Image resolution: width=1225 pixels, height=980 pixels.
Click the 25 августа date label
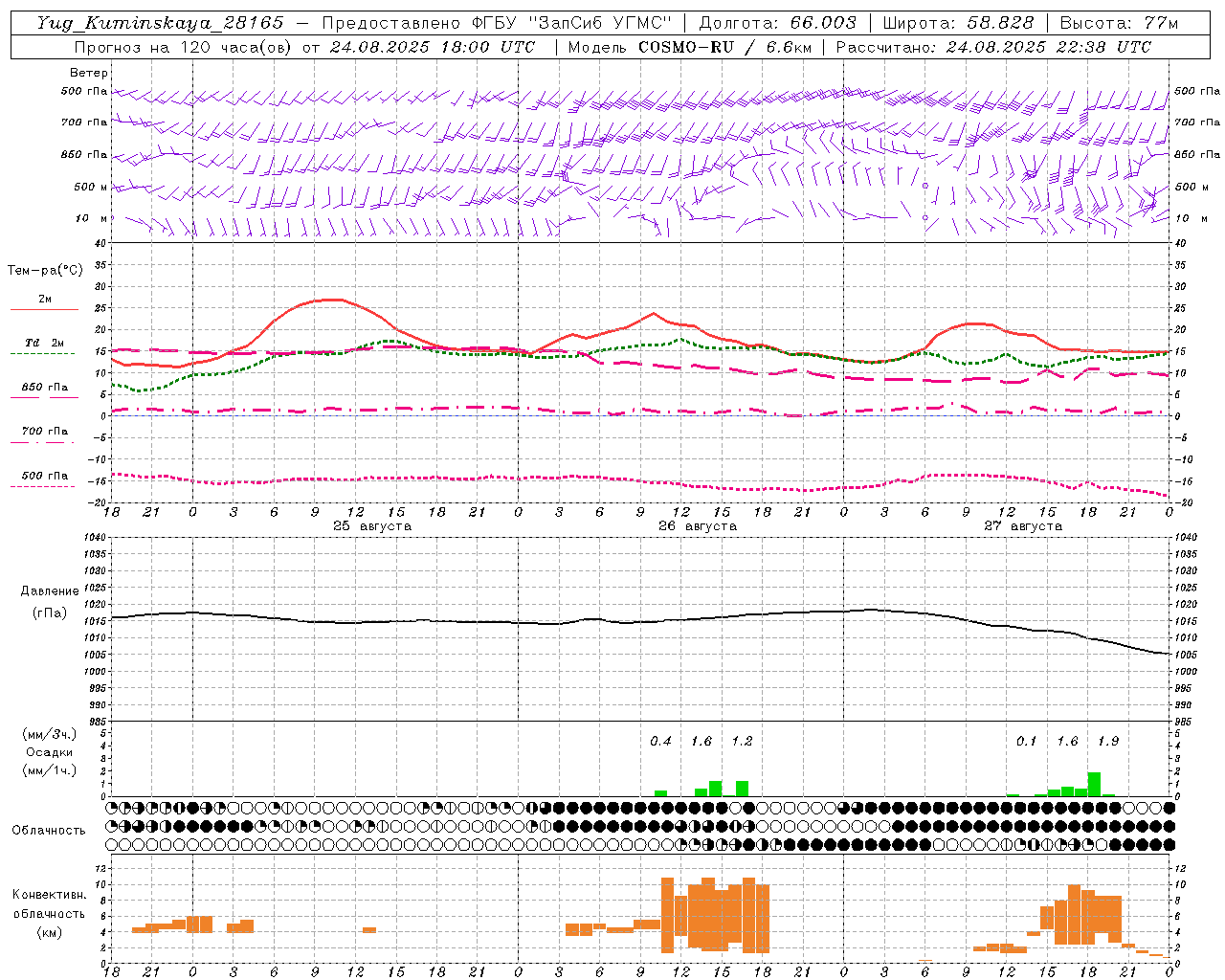point(372,526)
